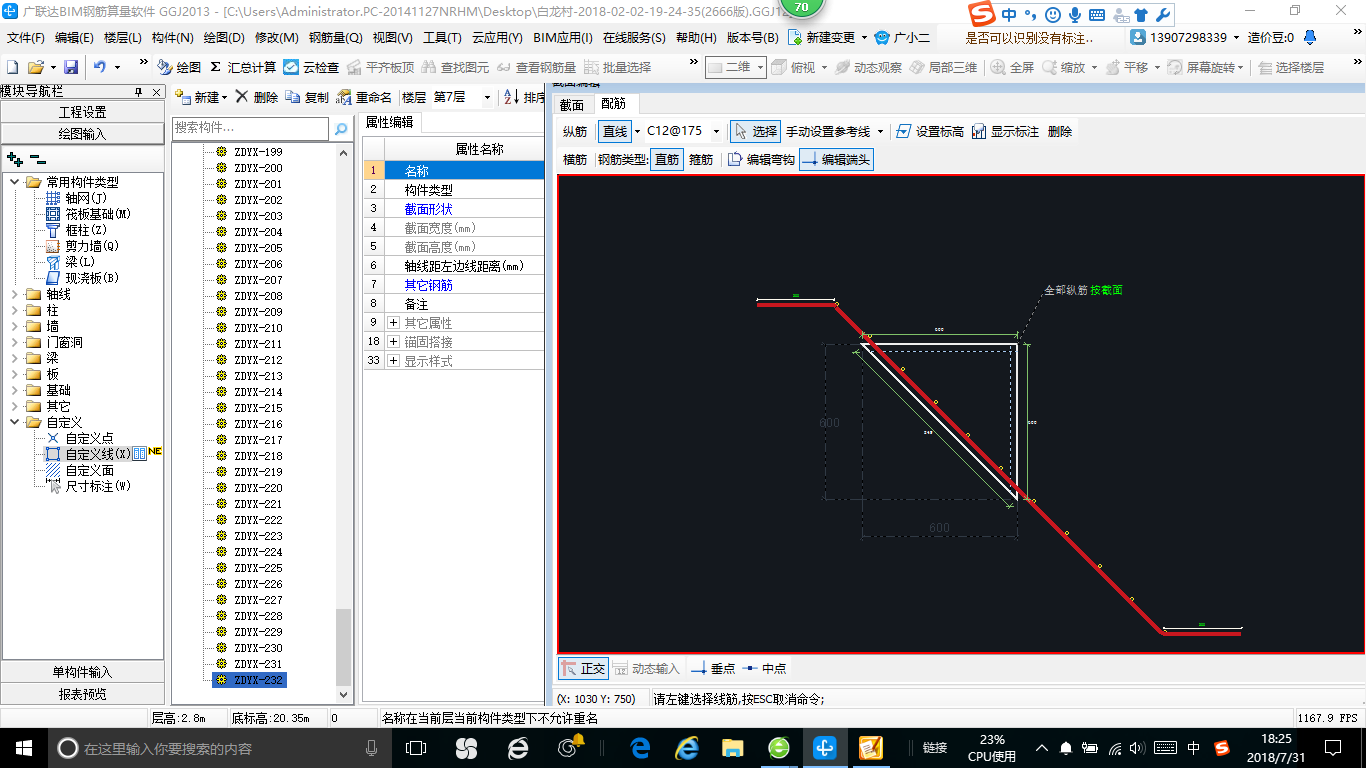
Task: Start 云检查 cloud check
Action: point(311,67)
